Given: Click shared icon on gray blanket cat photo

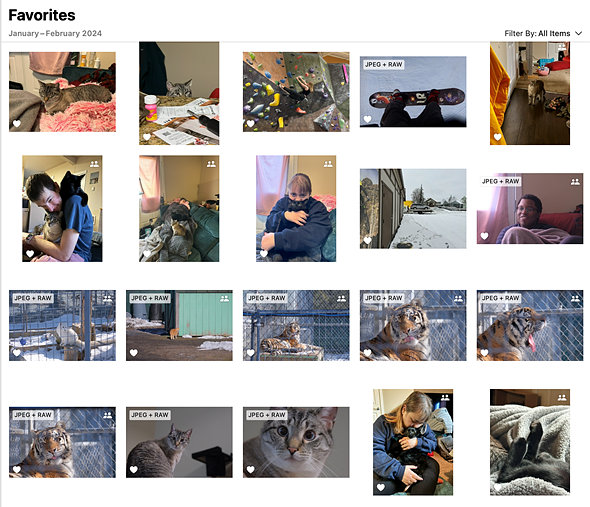Looking at the screenshot, I should (562, 397).
